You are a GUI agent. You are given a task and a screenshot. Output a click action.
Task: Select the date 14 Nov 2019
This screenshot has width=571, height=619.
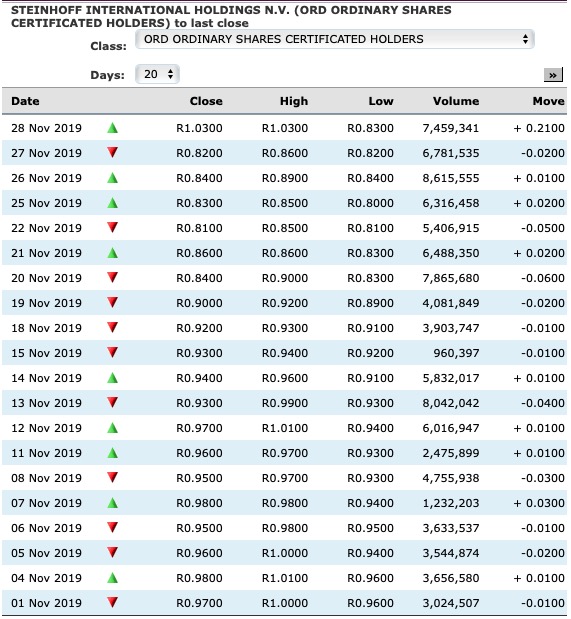pyautogui.click(x=46, y=378)
